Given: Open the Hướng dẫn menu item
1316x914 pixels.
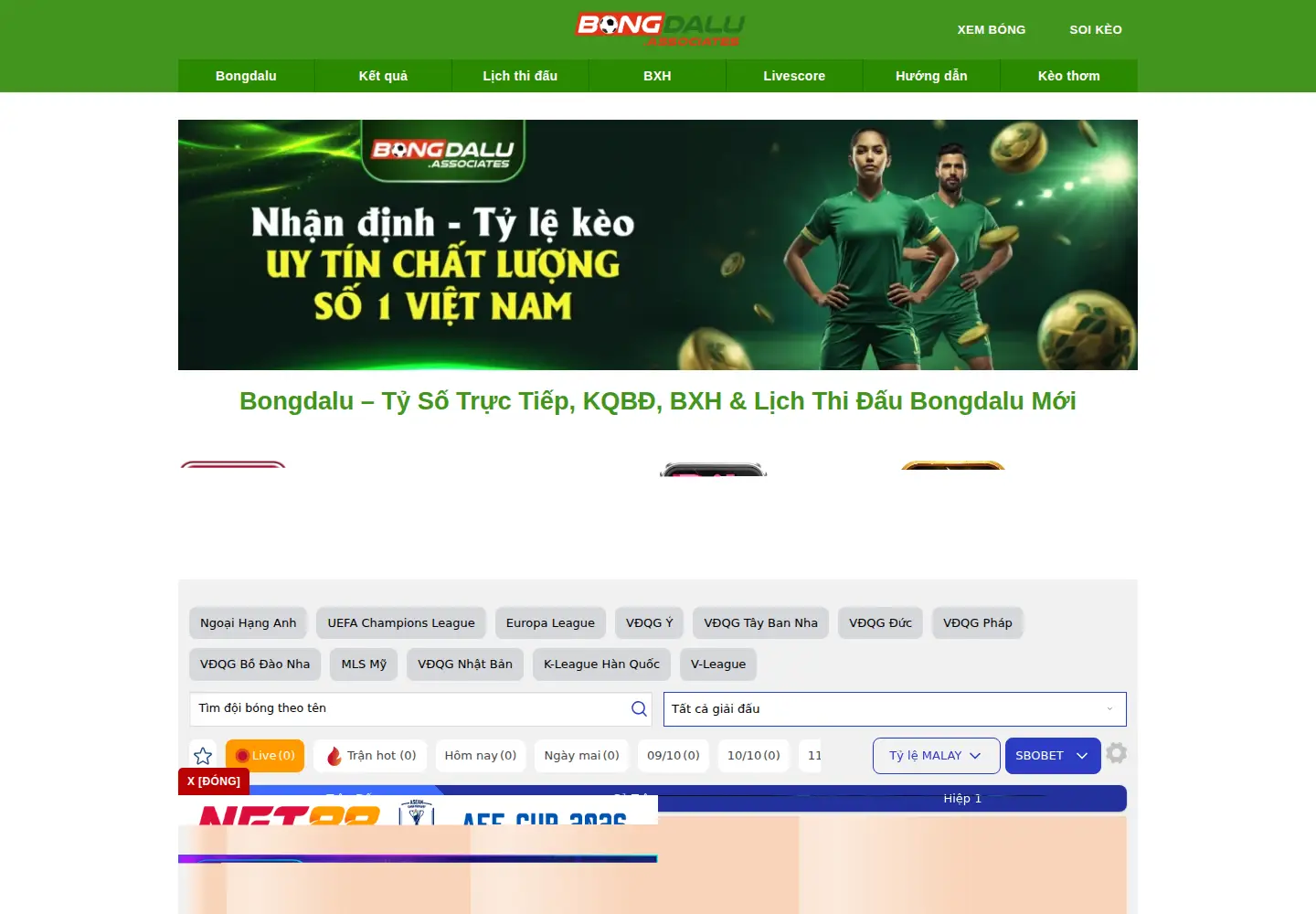Looking at the screenshot, I should pos(931,76).
